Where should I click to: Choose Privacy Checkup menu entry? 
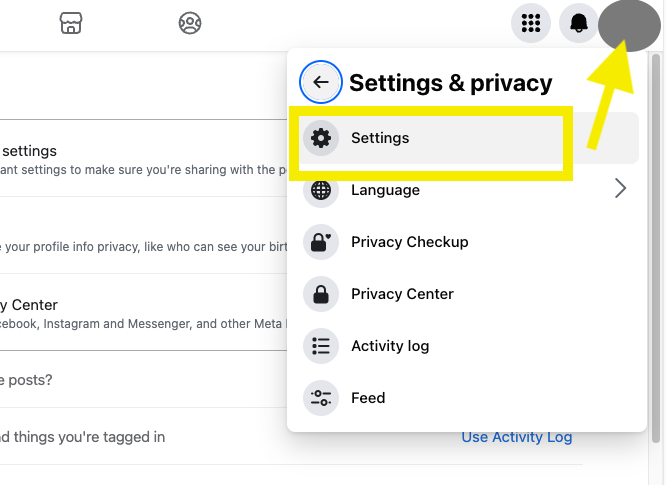[410, 242]
